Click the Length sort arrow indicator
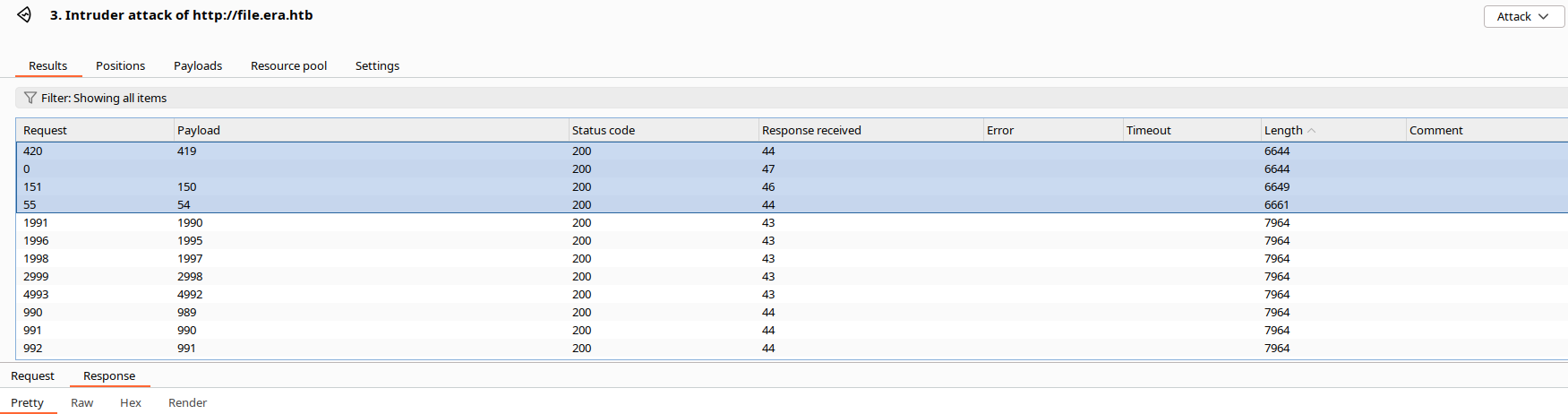The image size is (1568, 414). coord(1312,131)
